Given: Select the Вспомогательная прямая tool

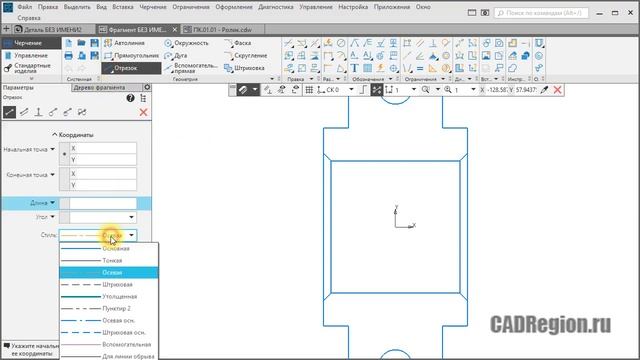Looking at the screenshot, I should (x=191, y=68).
